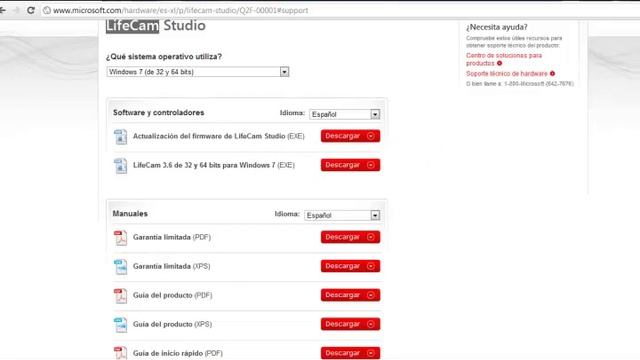
Task: Click PDF icon beside Guía de inicio rápido
Action: coord(120,353)
